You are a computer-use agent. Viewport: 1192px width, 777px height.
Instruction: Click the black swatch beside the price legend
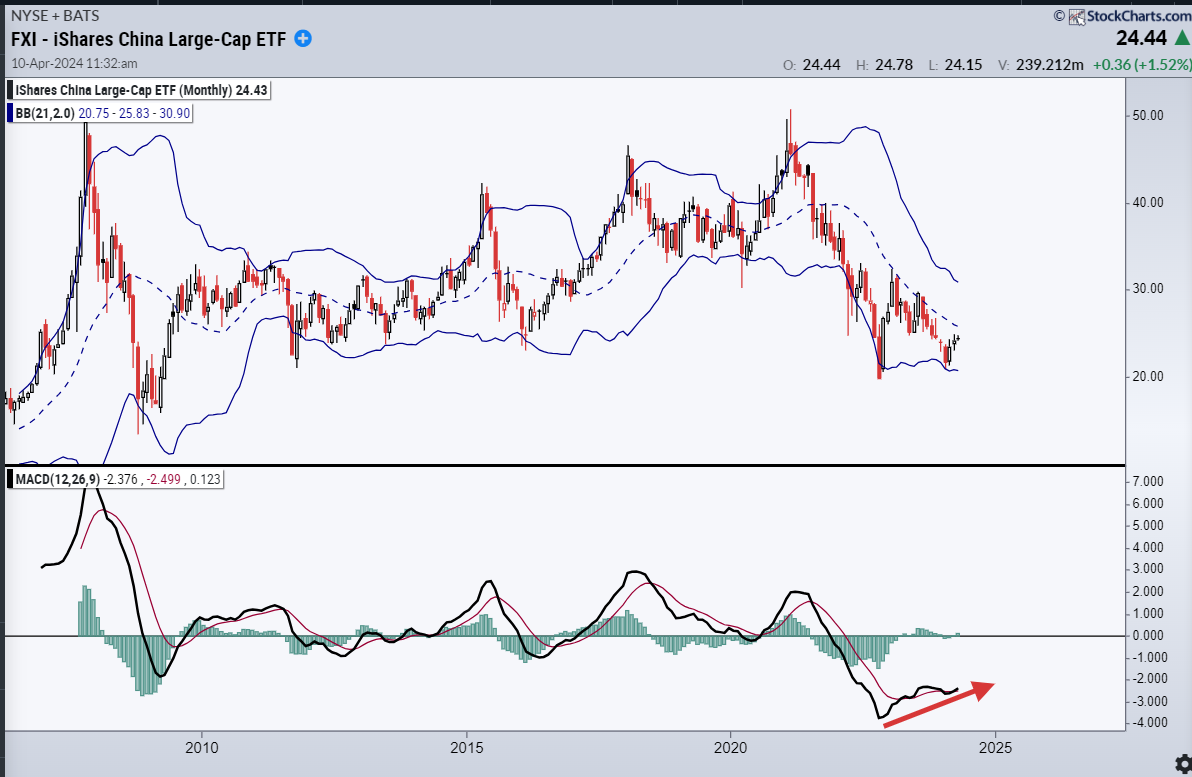click(x=11, y=90)
